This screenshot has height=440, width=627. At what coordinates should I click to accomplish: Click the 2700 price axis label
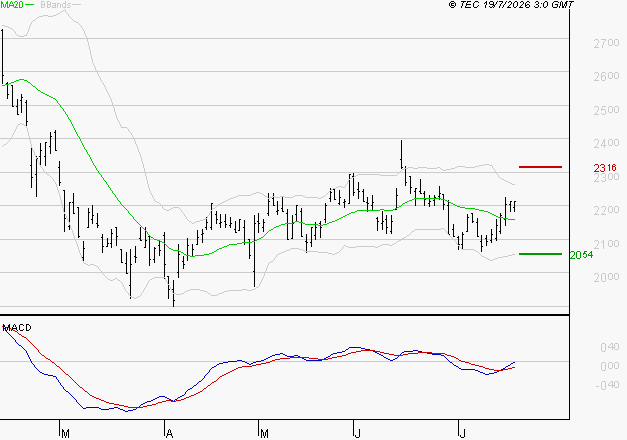point(606,43)
